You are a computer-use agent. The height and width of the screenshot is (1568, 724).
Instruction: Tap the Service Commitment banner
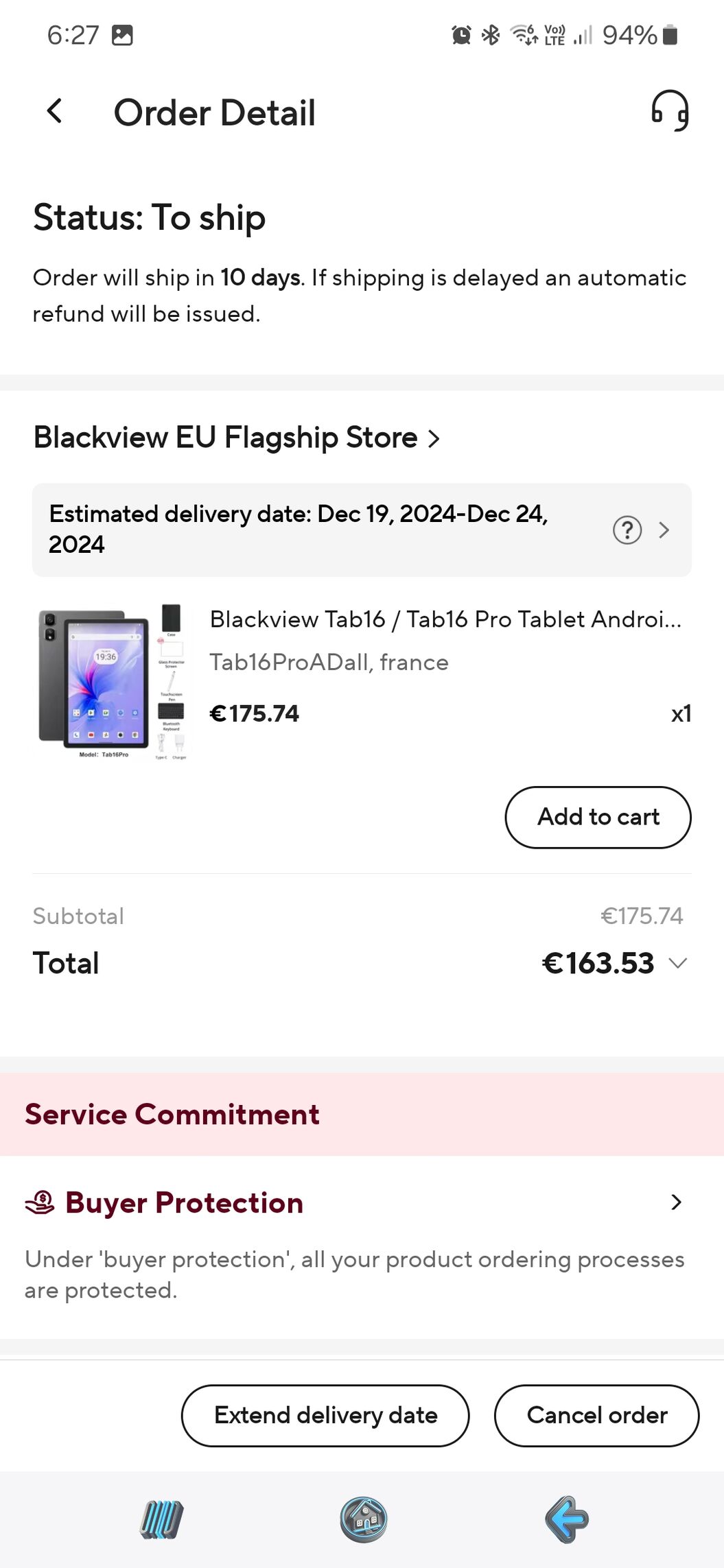point(362,1114)
